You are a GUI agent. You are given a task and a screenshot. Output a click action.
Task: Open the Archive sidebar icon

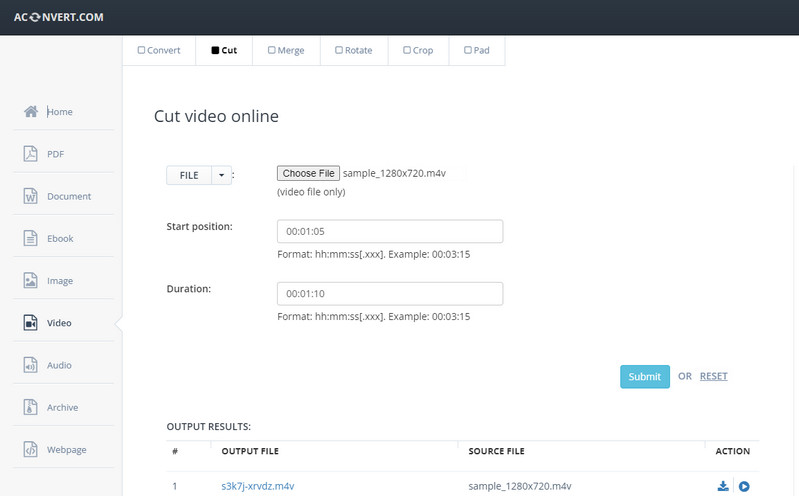pyautogui.click(x=31, y=407)
